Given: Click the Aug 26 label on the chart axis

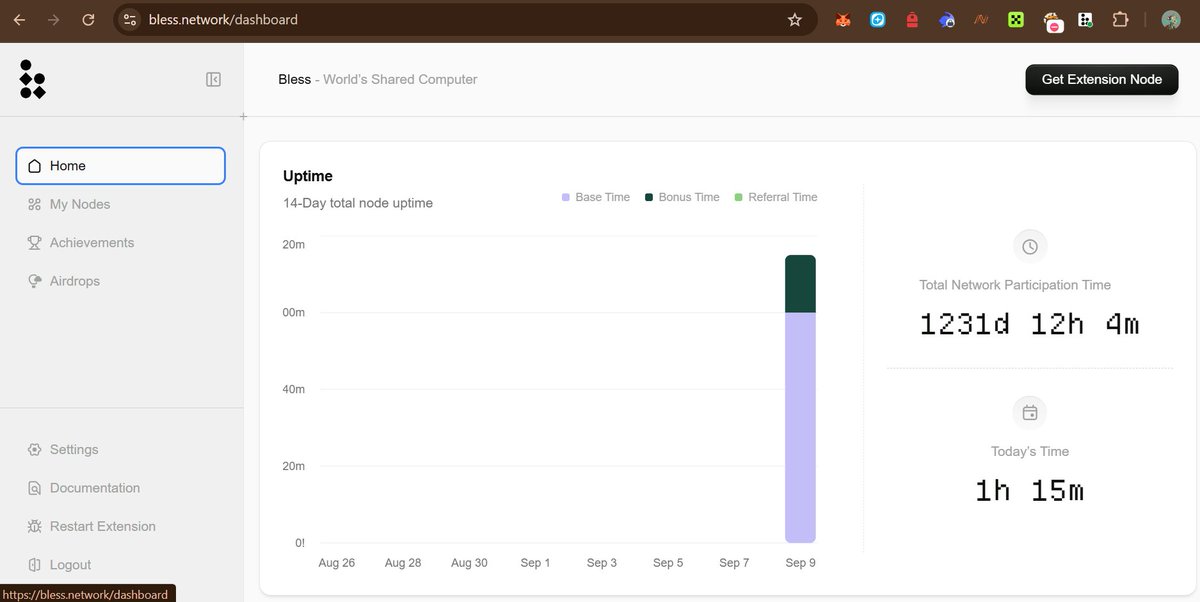Looking at the screenshot, I should pyautogui.click(x=337, y=563).
